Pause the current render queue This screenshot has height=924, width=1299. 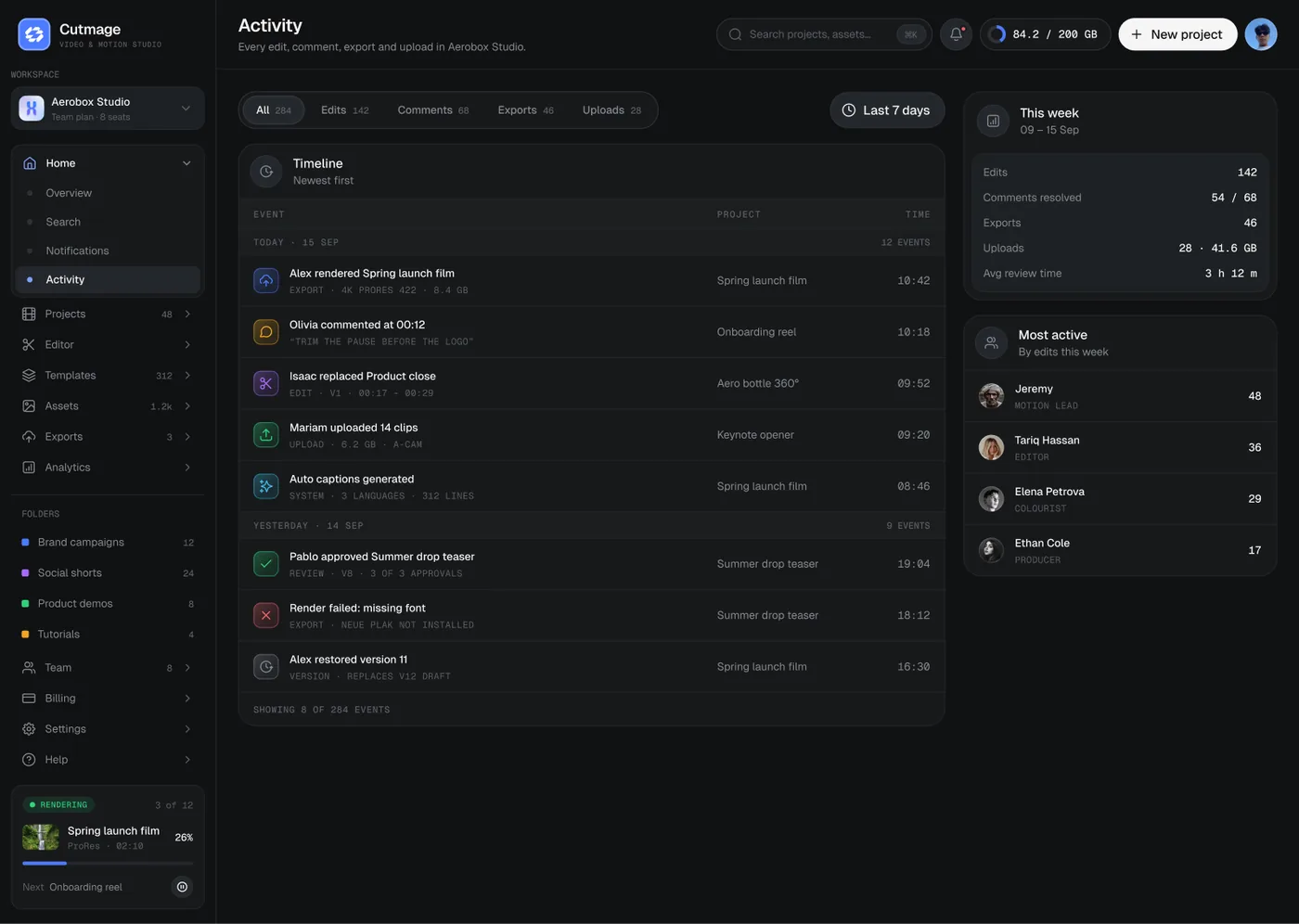[182, 887]
